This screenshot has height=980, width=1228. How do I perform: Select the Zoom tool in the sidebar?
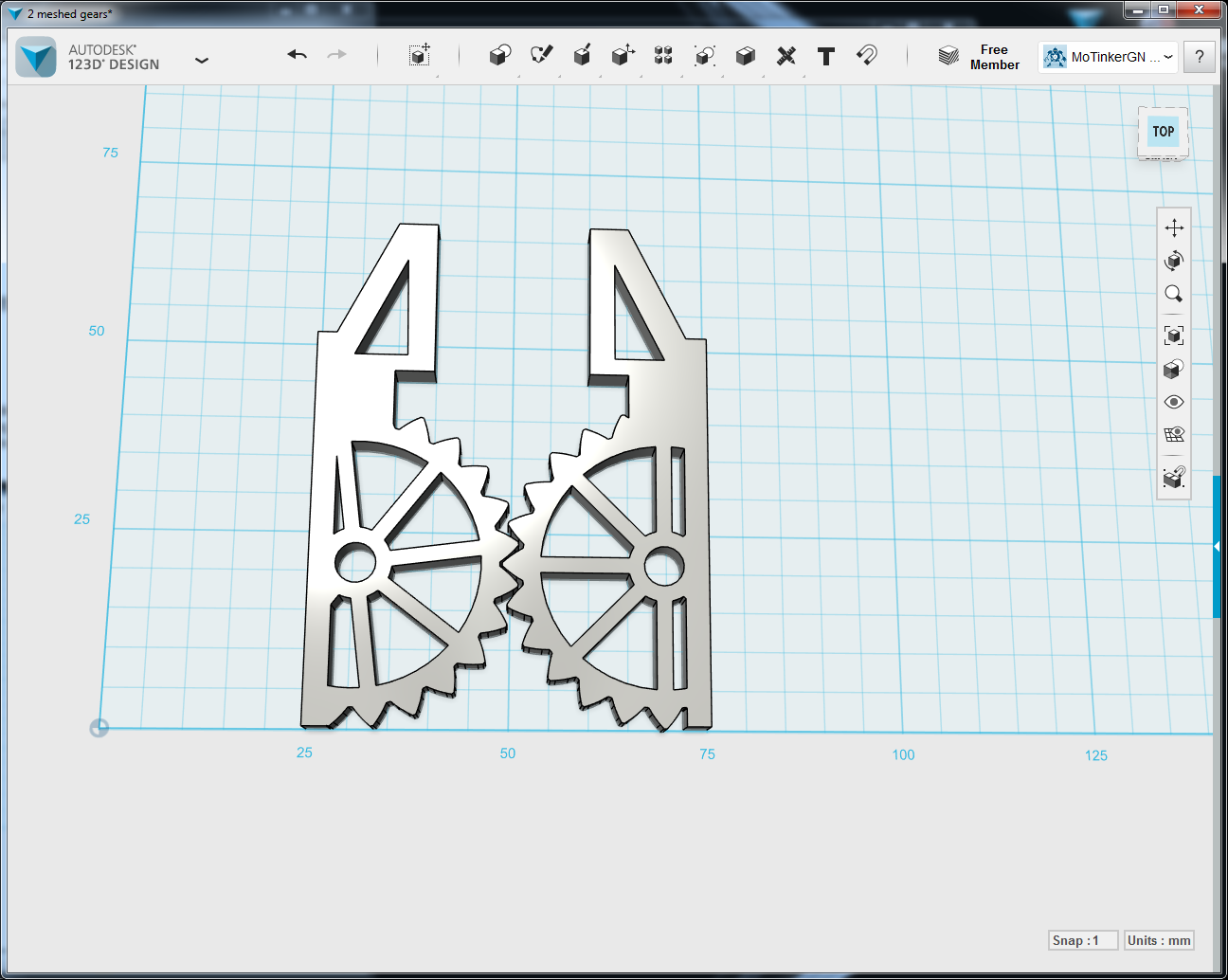click(1173, 294)
